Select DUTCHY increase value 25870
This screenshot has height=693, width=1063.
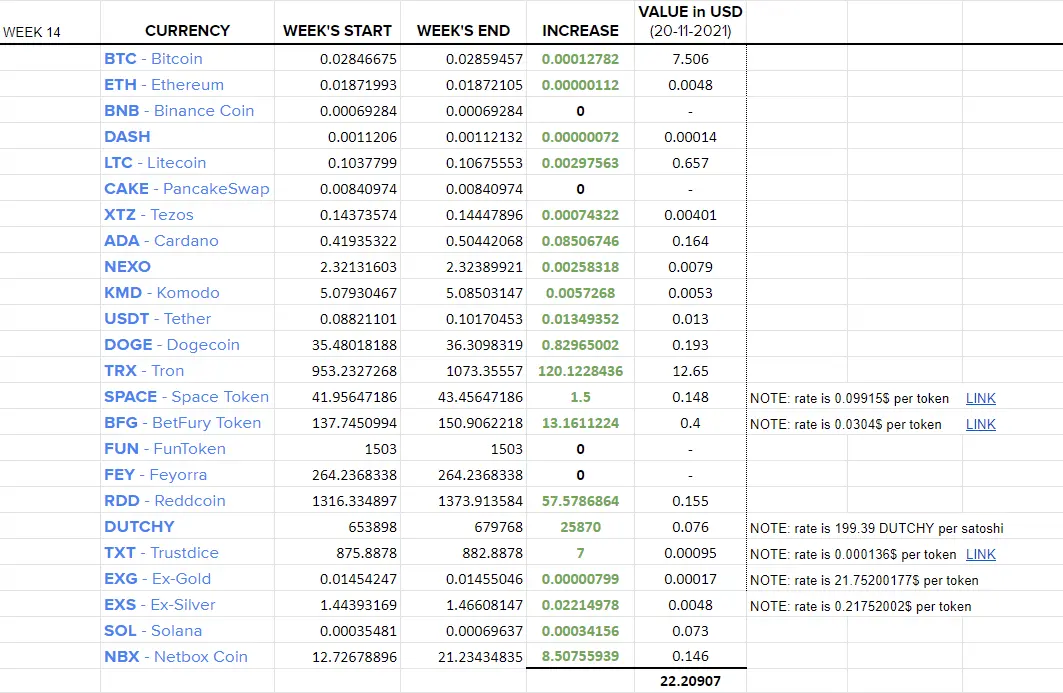click(580, 527)
